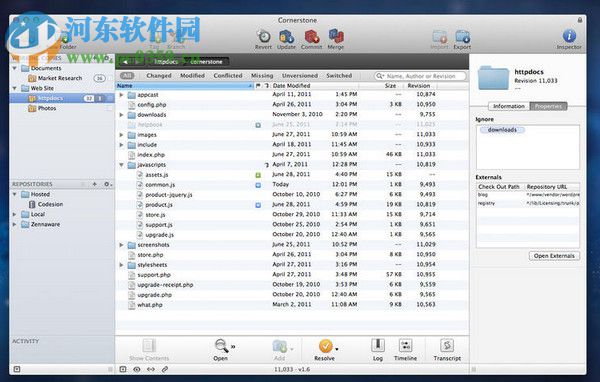The image size is (600, 382).
Task: Click the Merge toolbar icon
Action: 336,37
